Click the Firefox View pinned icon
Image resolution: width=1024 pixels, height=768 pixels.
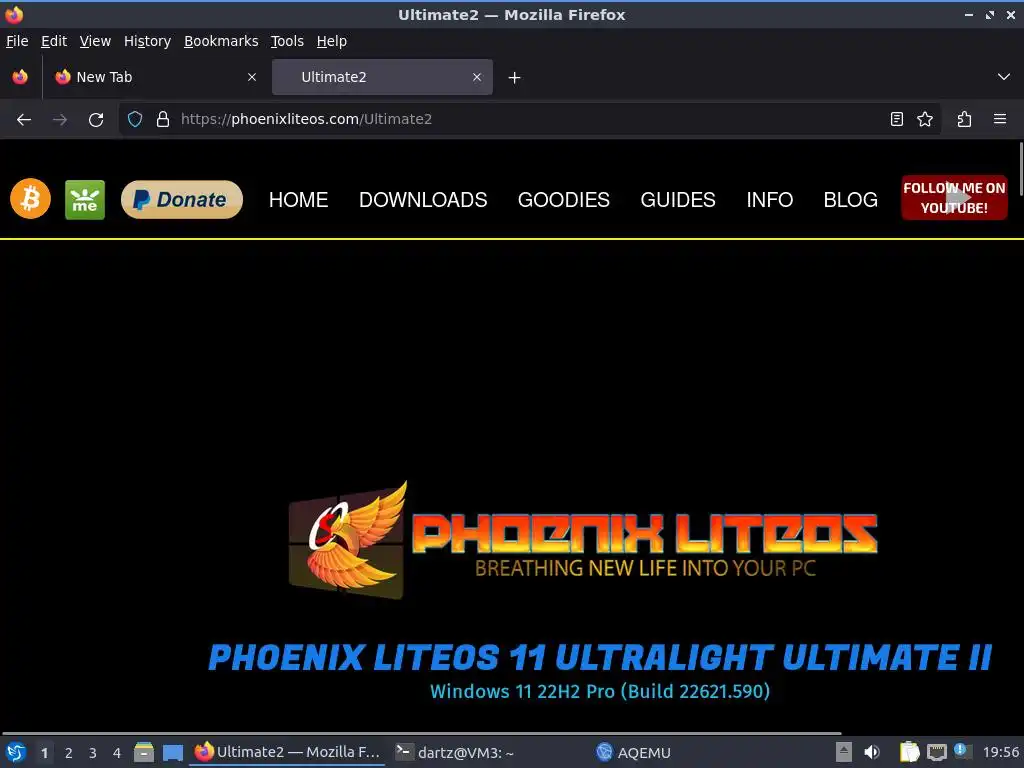pos(20,77)
